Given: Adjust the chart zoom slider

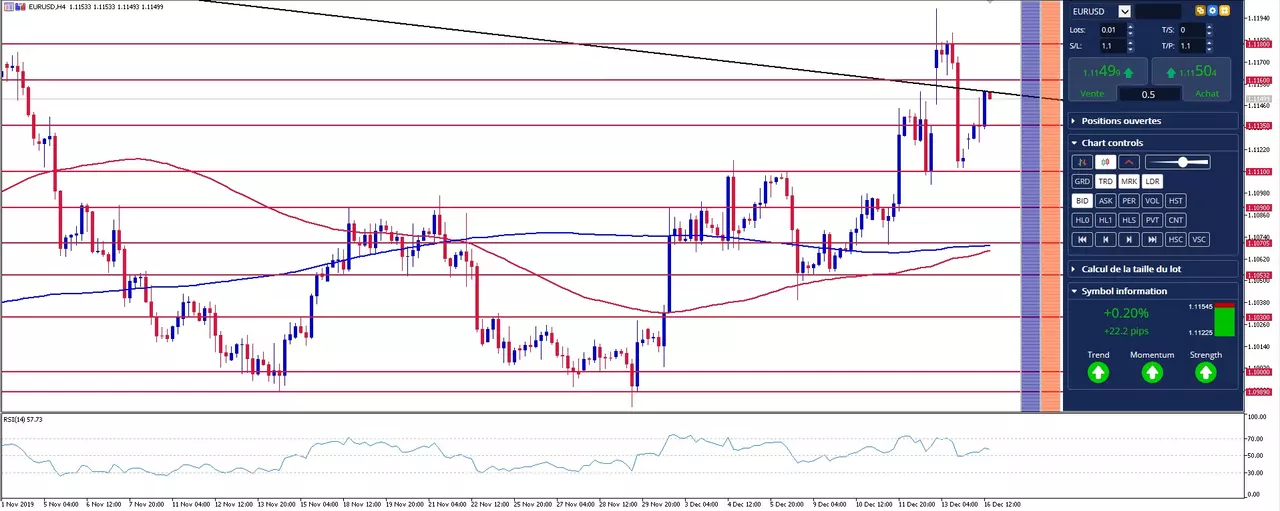Looking at the screenshot, I should point(1178,162).
